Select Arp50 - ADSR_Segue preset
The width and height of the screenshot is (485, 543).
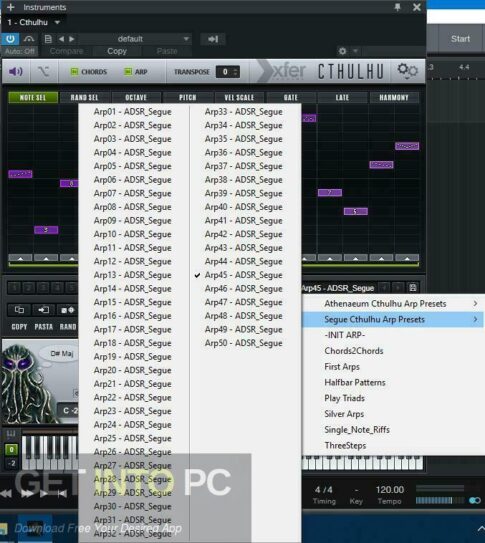[x=244, y=343]
